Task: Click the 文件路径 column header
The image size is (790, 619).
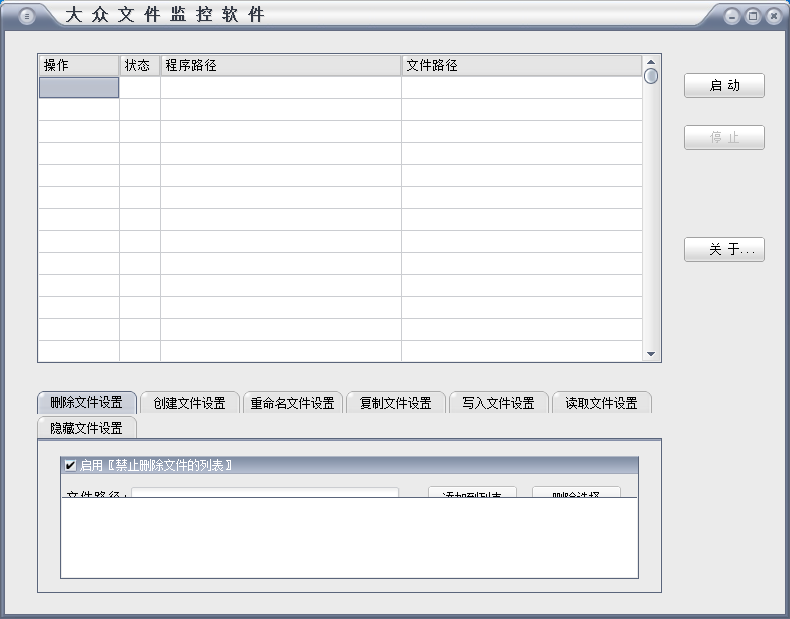Action: pos(521,66)
